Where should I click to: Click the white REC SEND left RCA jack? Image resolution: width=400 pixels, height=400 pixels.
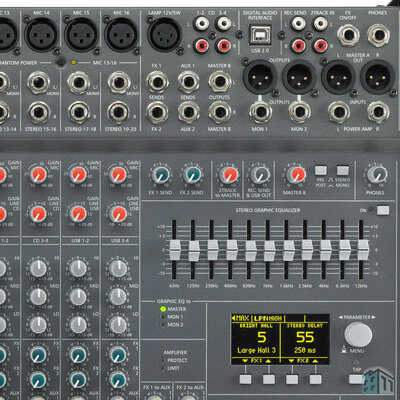(x=298, y=24)
